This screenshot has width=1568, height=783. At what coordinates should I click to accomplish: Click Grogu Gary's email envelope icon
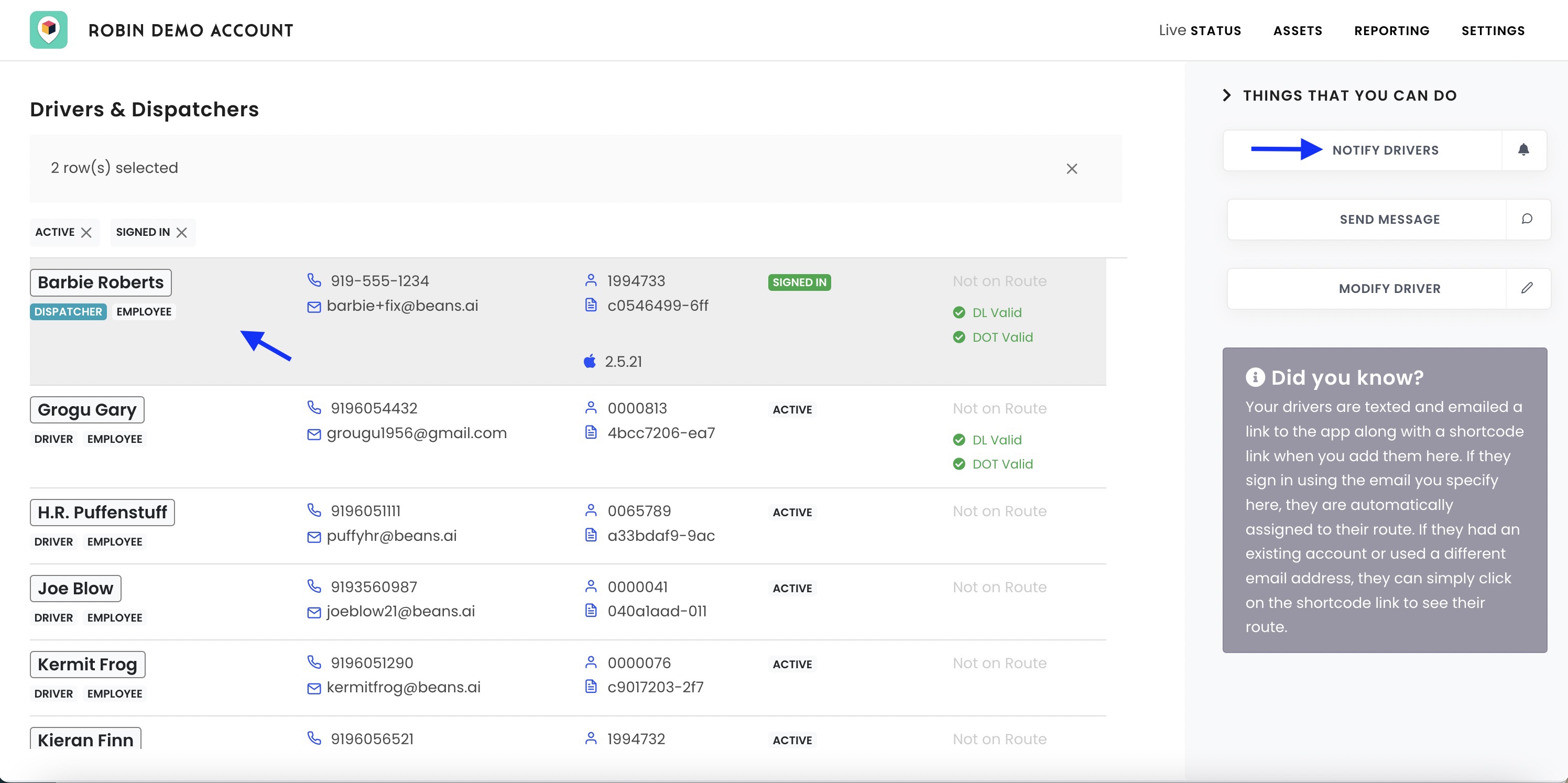pos(314,434)
